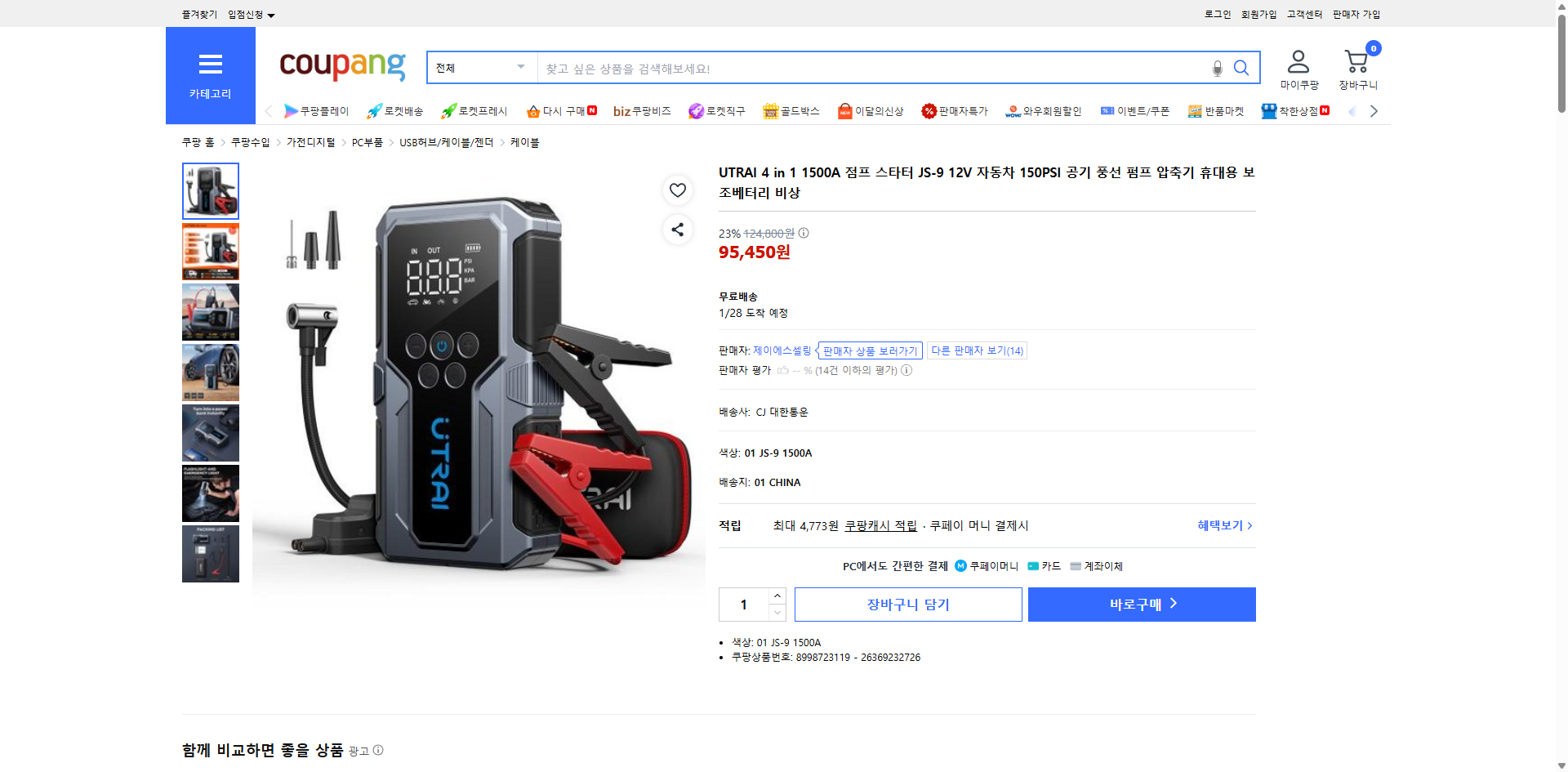Click the search magnifier icon
The image size is (1568, 772).
(1241, 69)
